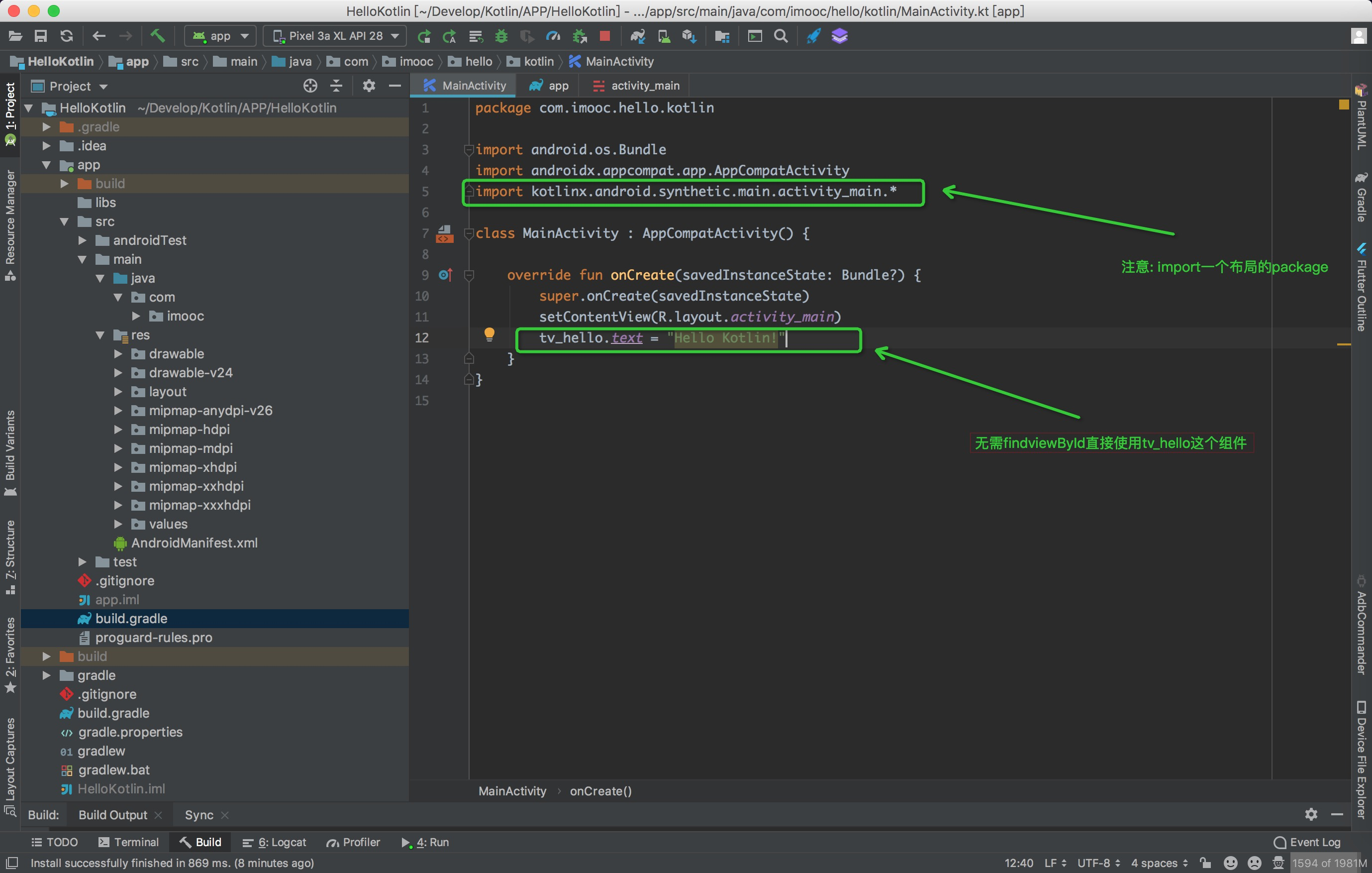The height and width of the screenshot is (873, 1372).
Task: Open the app run configuration dropdown
Action: point(220,36)
